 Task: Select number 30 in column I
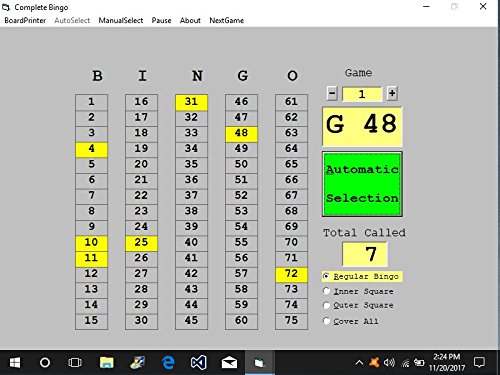tap(141, 321)
